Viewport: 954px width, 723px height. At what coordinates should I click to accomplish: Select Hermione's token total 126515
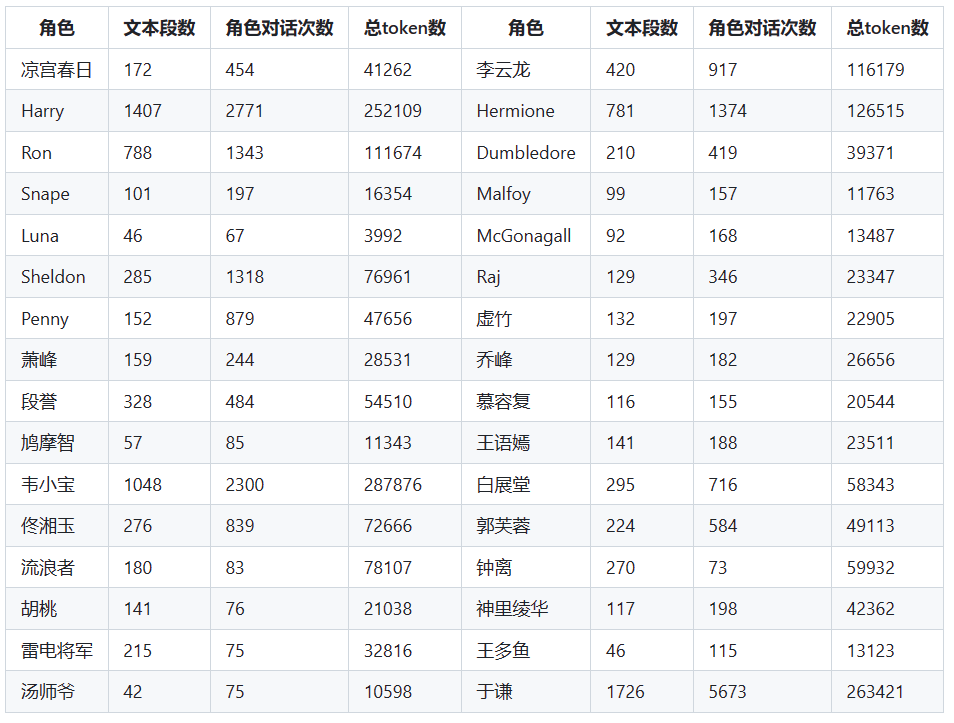click(x=876, y=111)
